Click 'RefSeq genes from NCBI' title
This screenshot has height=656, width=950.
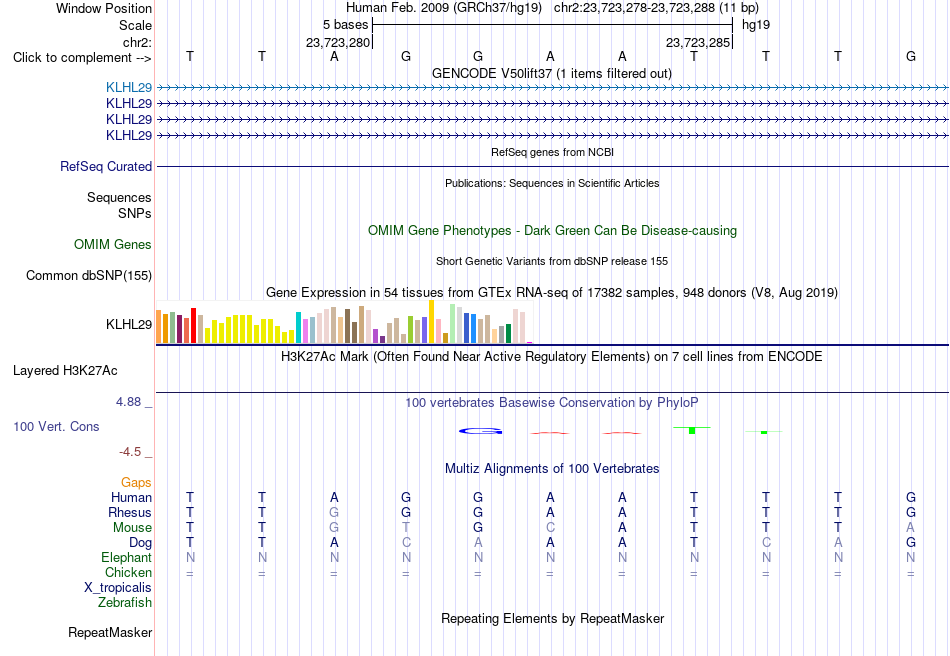(x=552, y=153)
